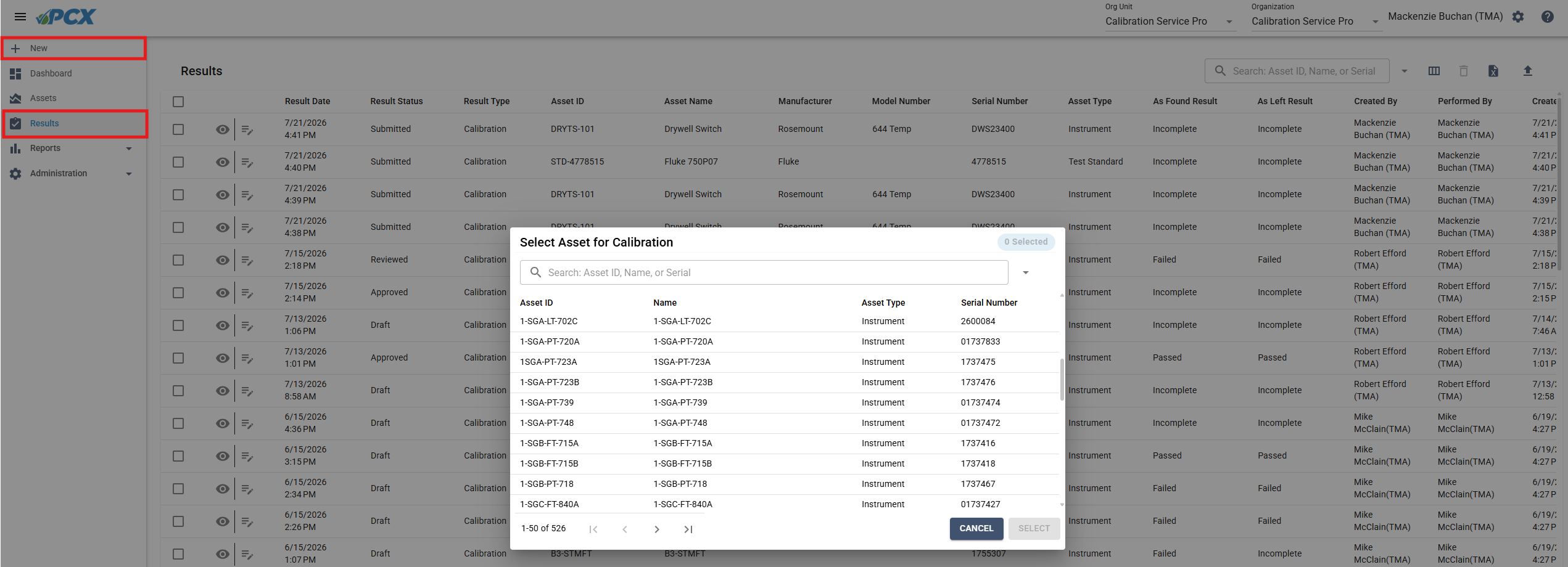Export results to Excel file icon

coord(1493,71)
